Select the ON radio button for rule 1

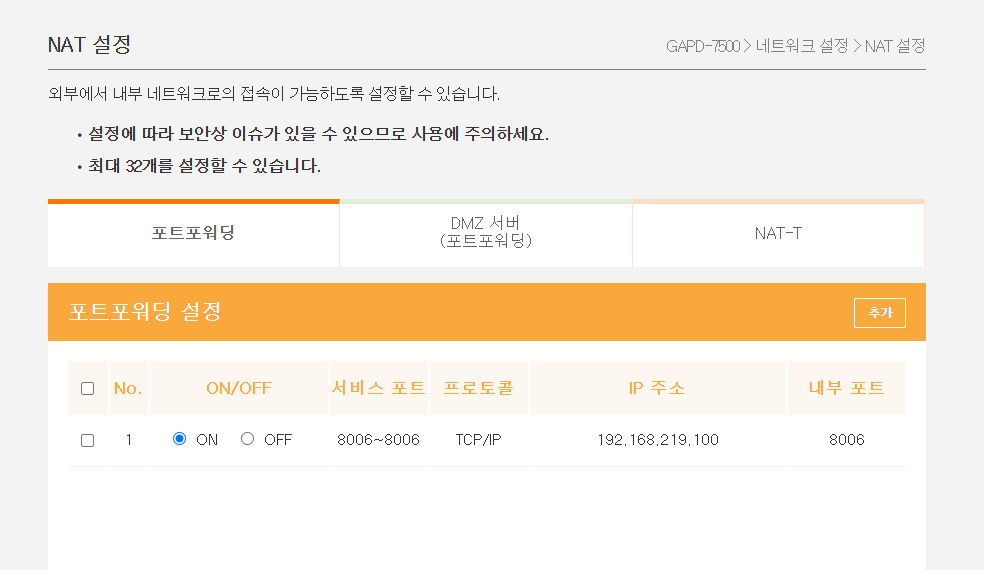[x=179, y=439]
